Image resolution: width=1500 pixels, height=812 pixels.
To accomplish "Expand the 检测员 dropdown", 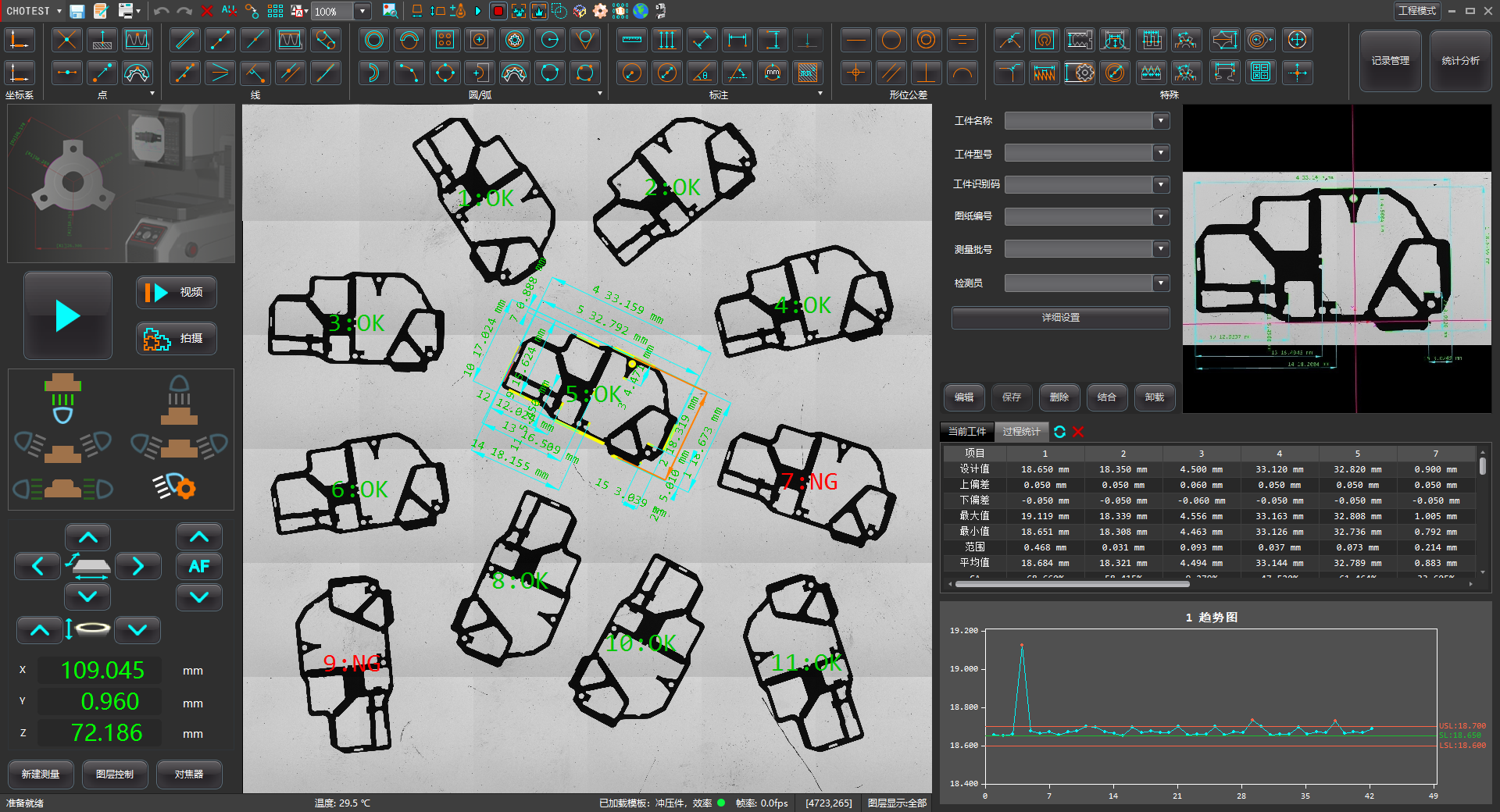I will [1161, 283].
